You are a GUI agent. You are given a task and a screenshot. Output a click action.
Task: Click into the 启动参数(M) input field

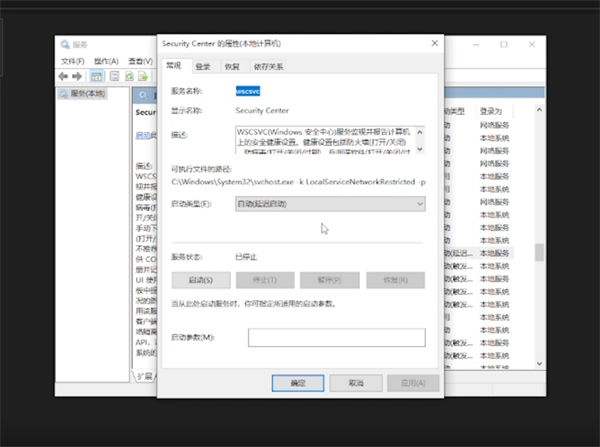click(x=336, y=338)
